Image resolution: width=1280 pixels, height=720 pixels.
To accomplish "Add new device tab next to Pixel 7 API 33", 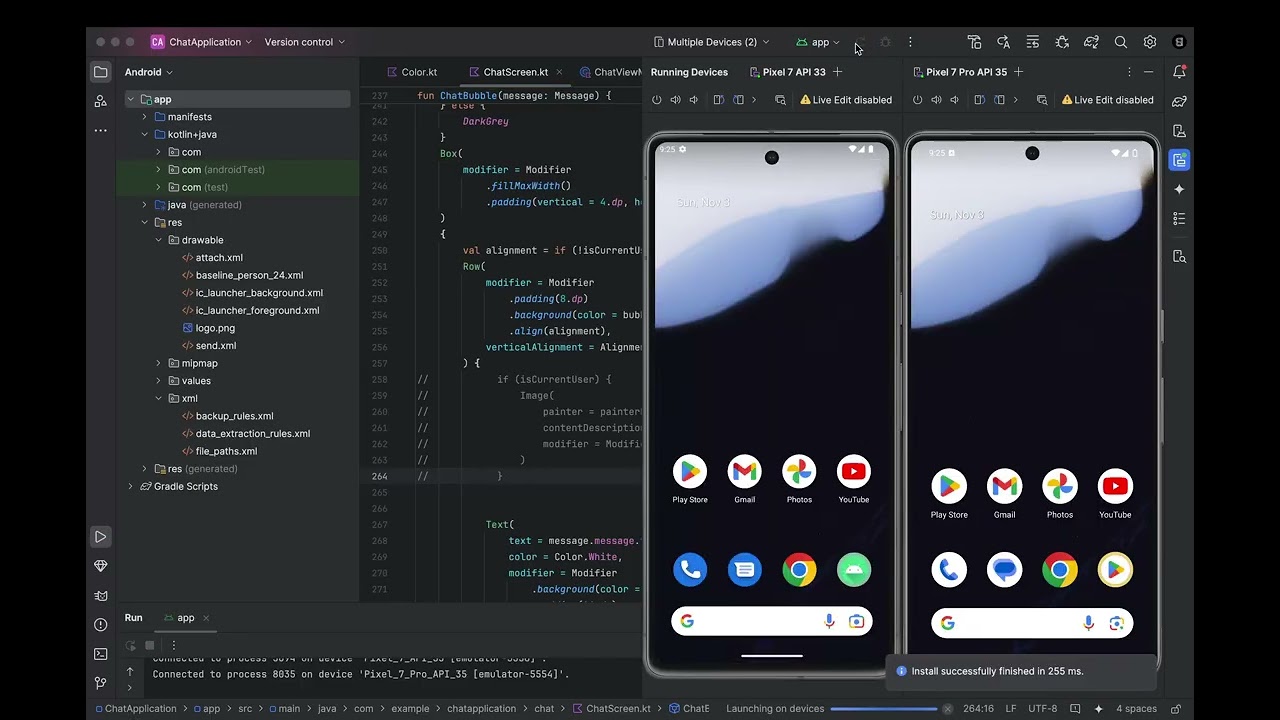I will coord(838,72).
